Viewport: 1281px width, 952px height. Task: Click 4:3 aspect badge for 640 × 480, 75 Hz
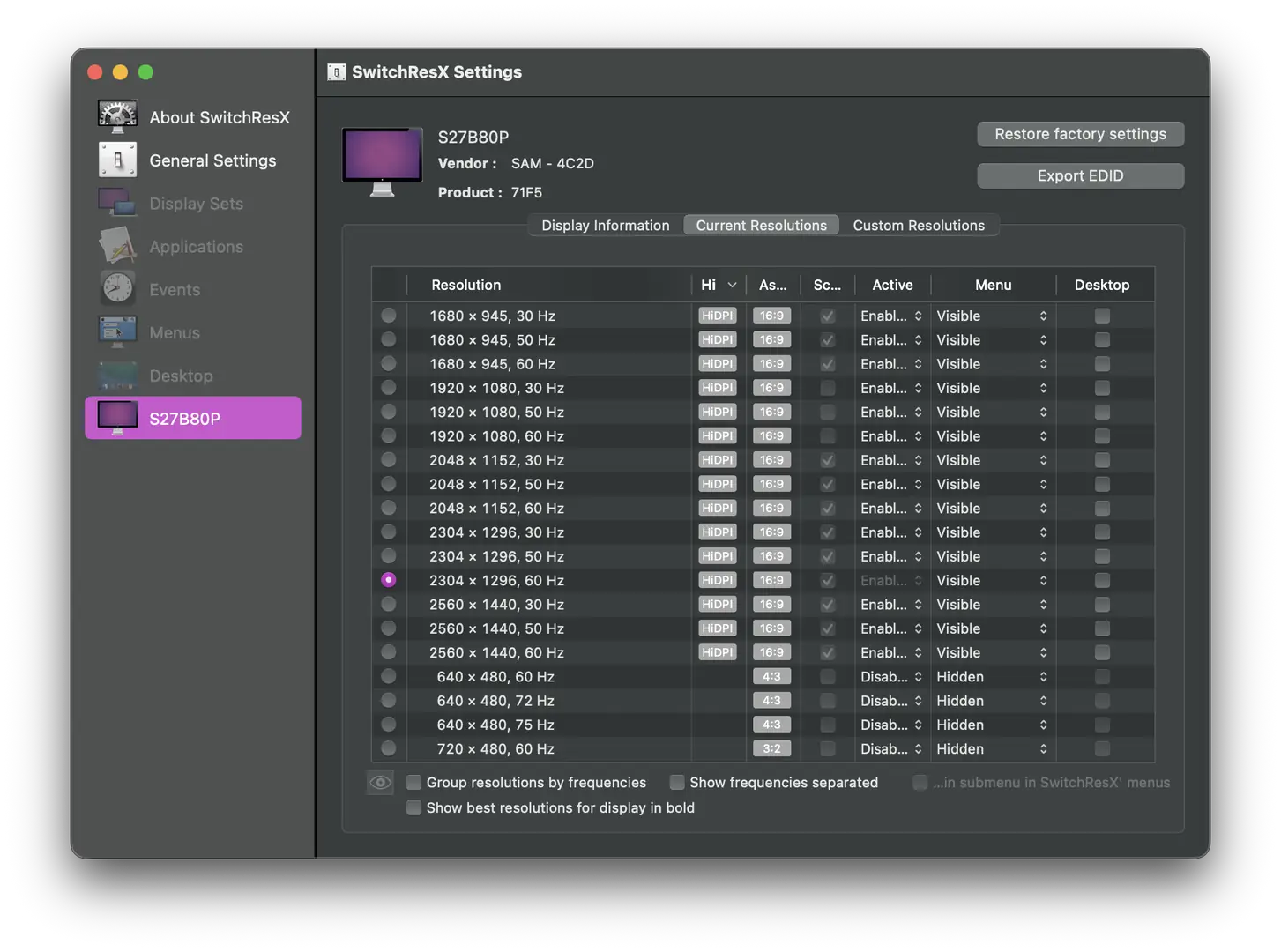pyautogui.click(x=771, y=725)
